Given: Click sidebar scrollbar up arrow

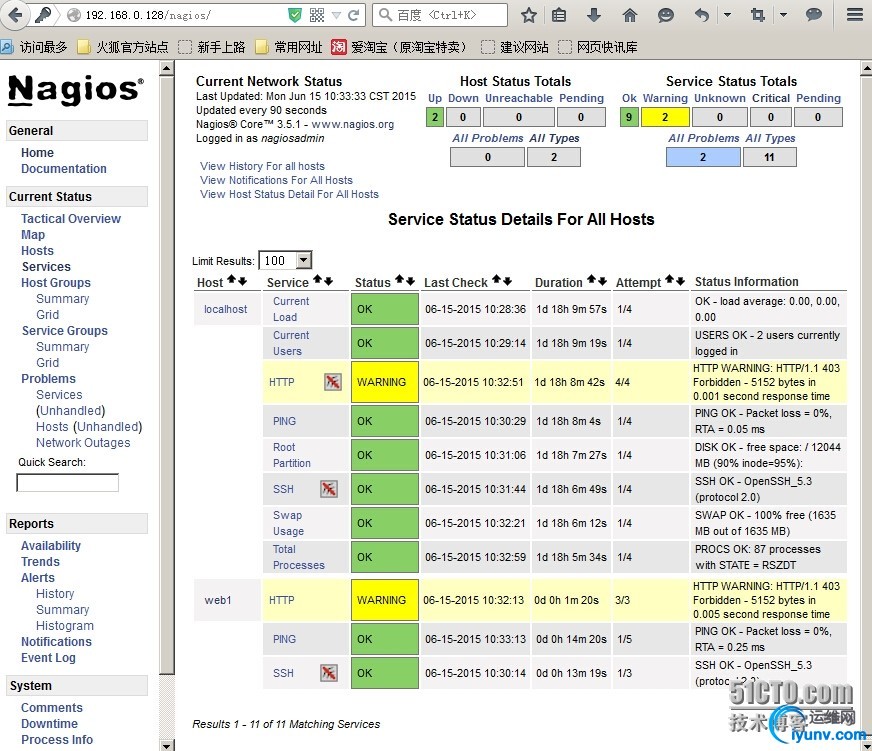Looking at the screenshot, I should click(166, 69).
